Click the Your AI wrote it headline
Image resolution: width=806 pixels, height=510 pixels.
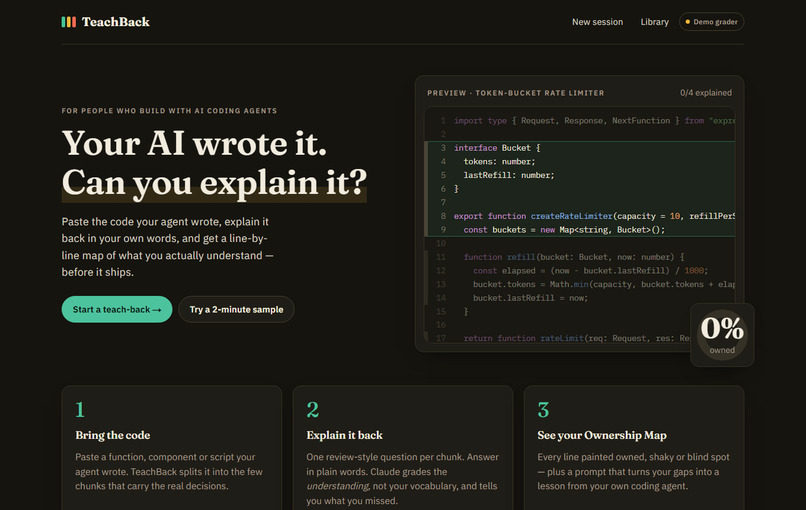(x=194, y=143)
